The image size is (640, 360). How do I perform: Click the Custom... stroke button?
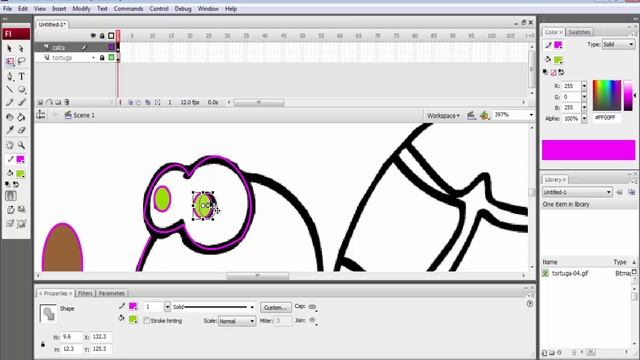click(276, 307)
